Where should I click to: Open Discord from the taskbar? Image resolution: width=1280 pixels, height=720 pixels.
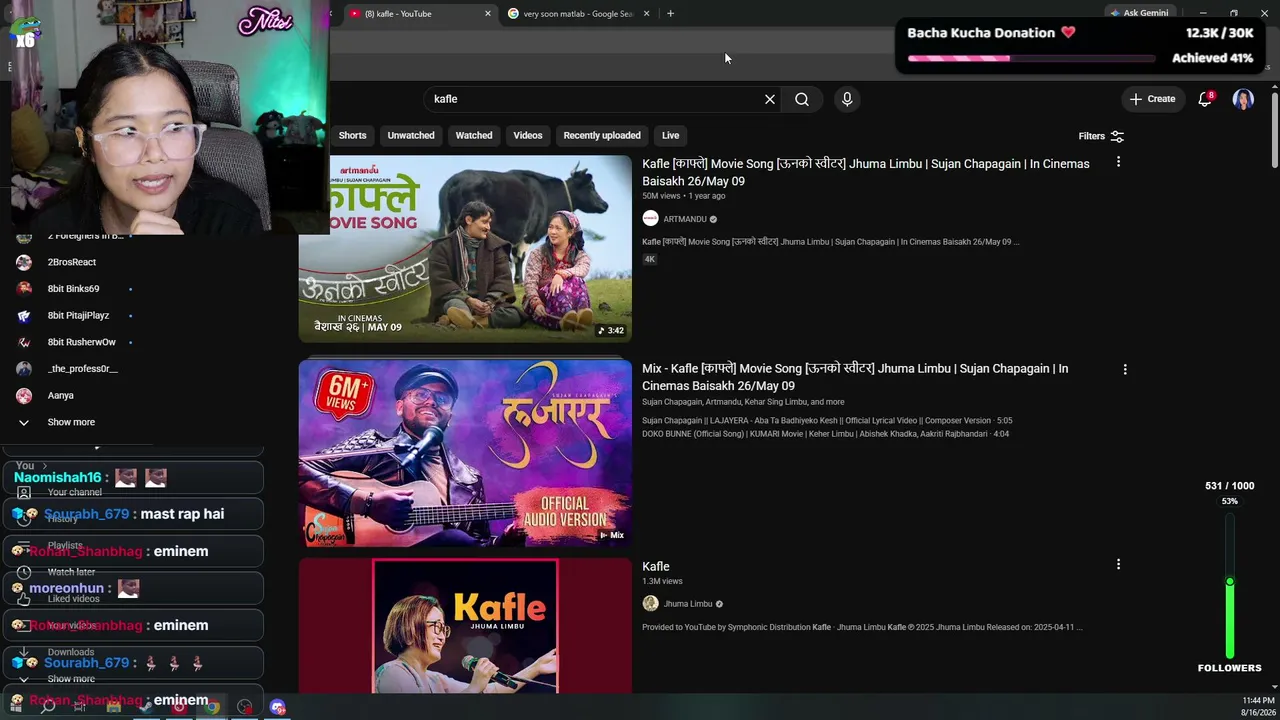278,707
